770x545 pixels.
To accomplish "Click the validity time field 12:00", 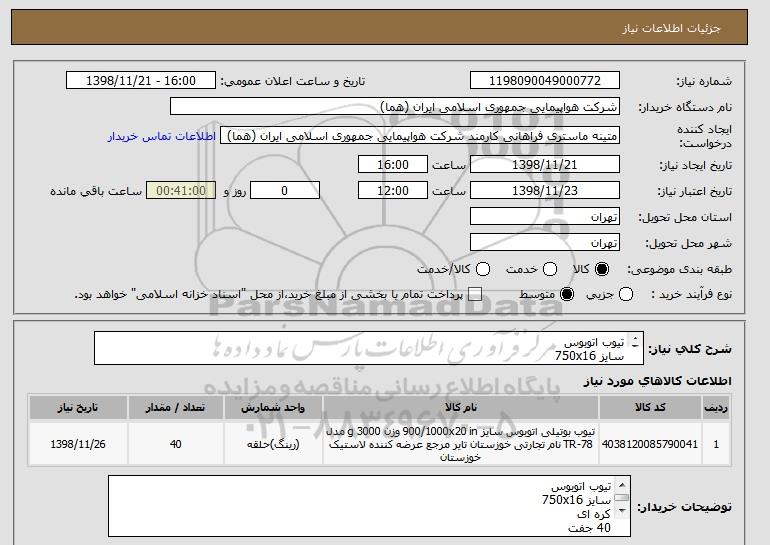I will point(393,191).
